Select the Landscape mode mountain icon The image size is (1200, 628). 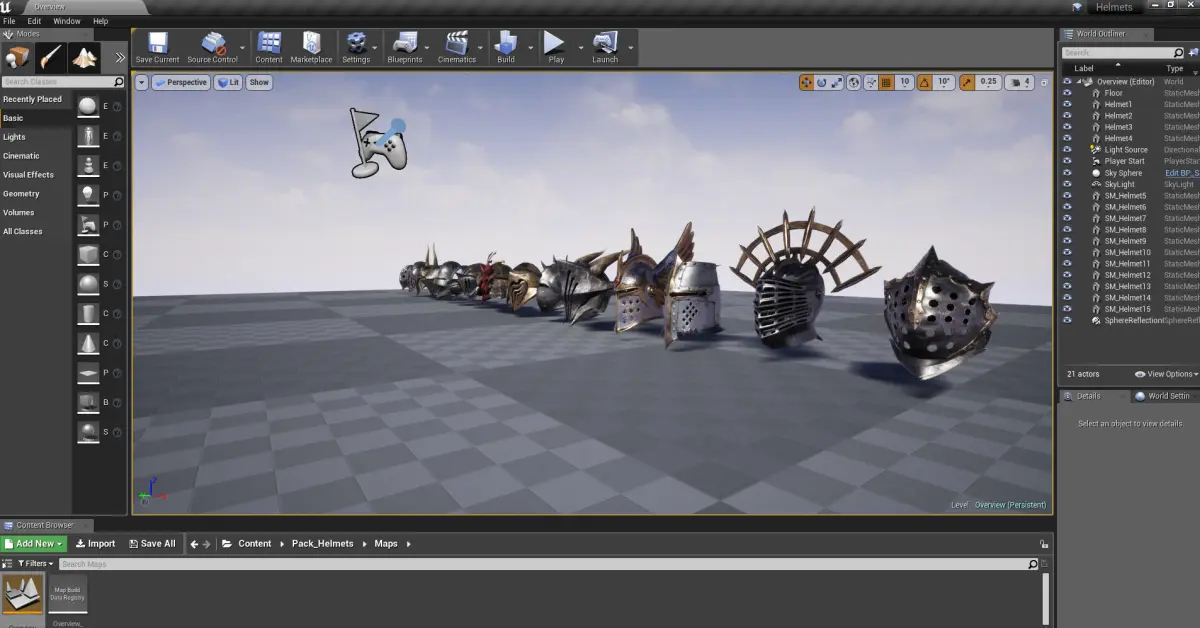tap(84, 58)
